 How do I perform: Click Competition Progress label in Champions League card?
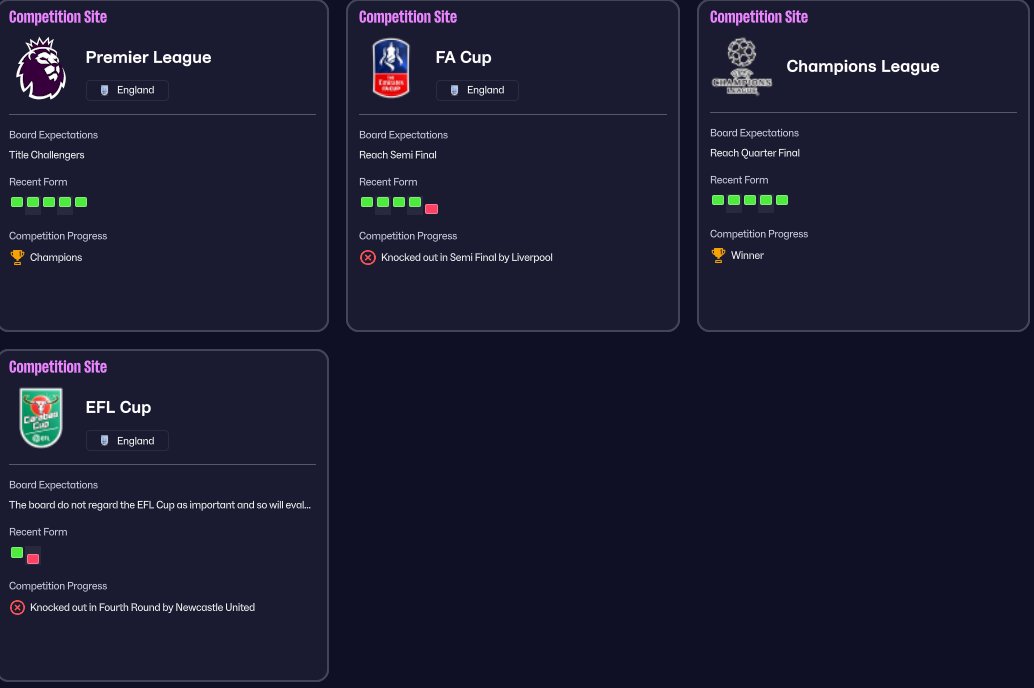[759, 234]
